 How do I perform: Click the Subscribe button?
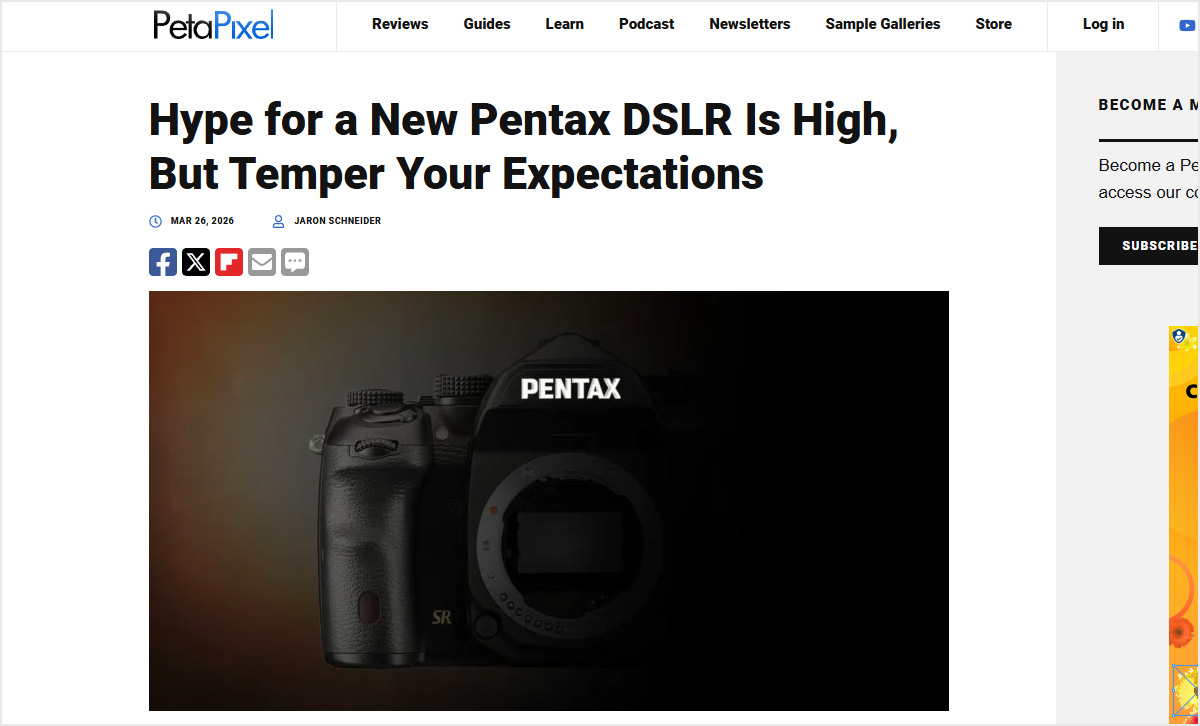point(1149,246)
